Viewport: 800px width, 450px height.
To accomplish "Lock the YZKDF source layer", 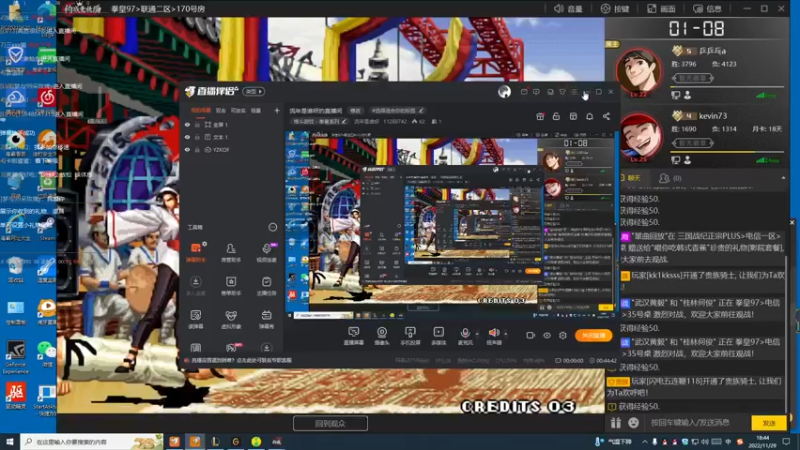I will (197, 150).
